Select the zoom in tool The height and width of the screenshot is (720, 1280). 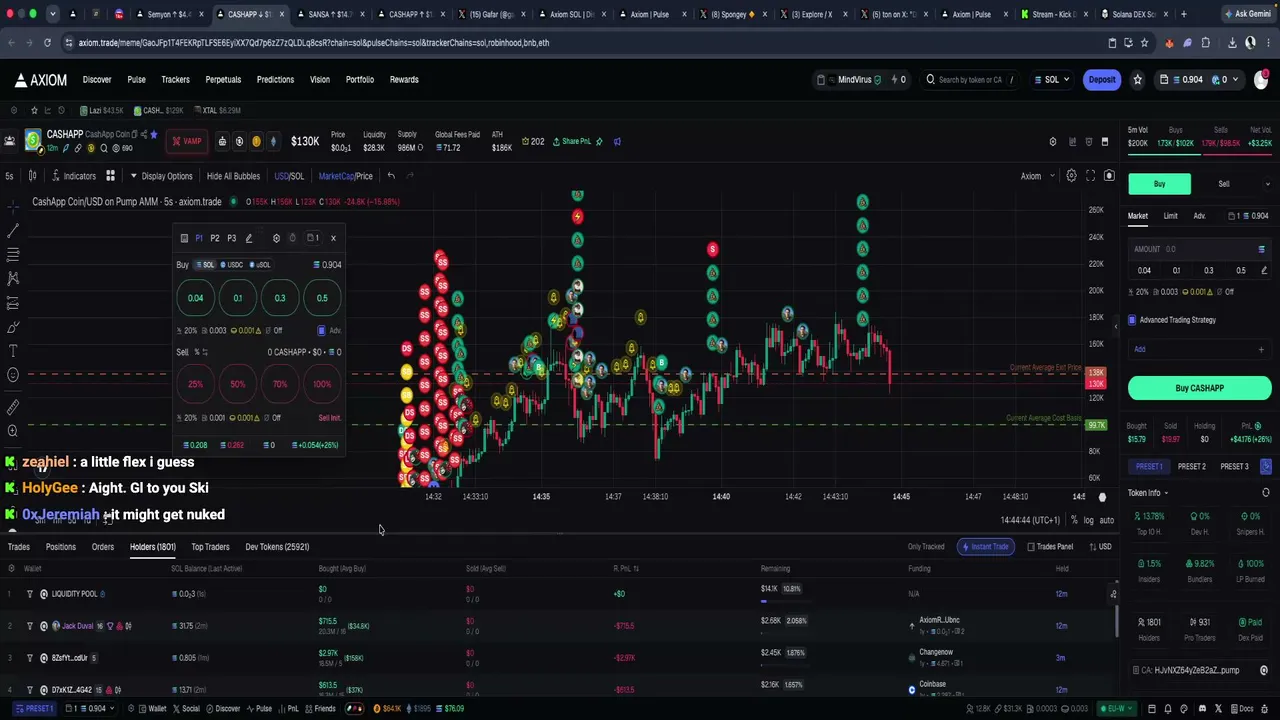point(13,431)
